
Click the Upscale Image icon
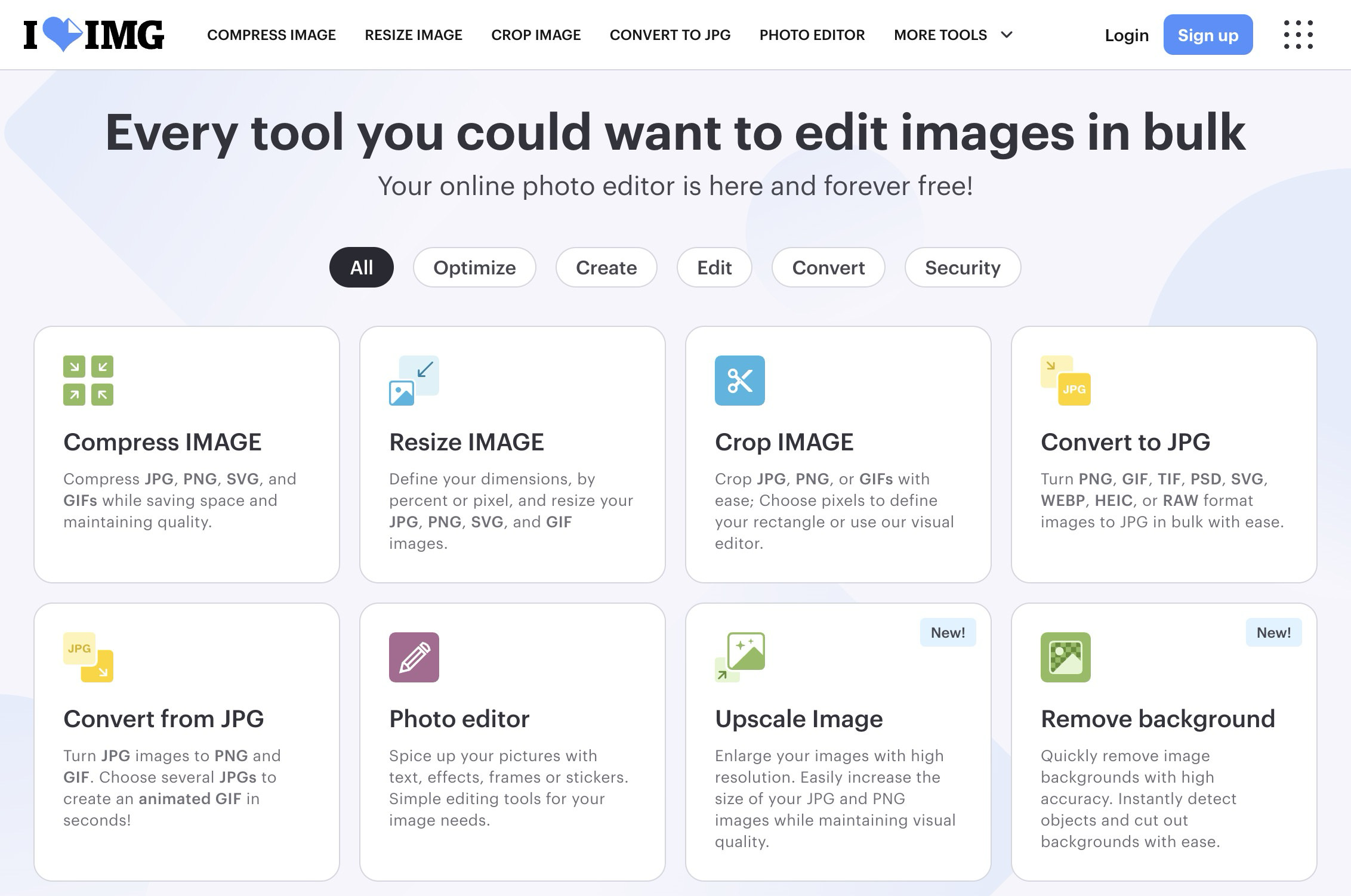(740, 657)
